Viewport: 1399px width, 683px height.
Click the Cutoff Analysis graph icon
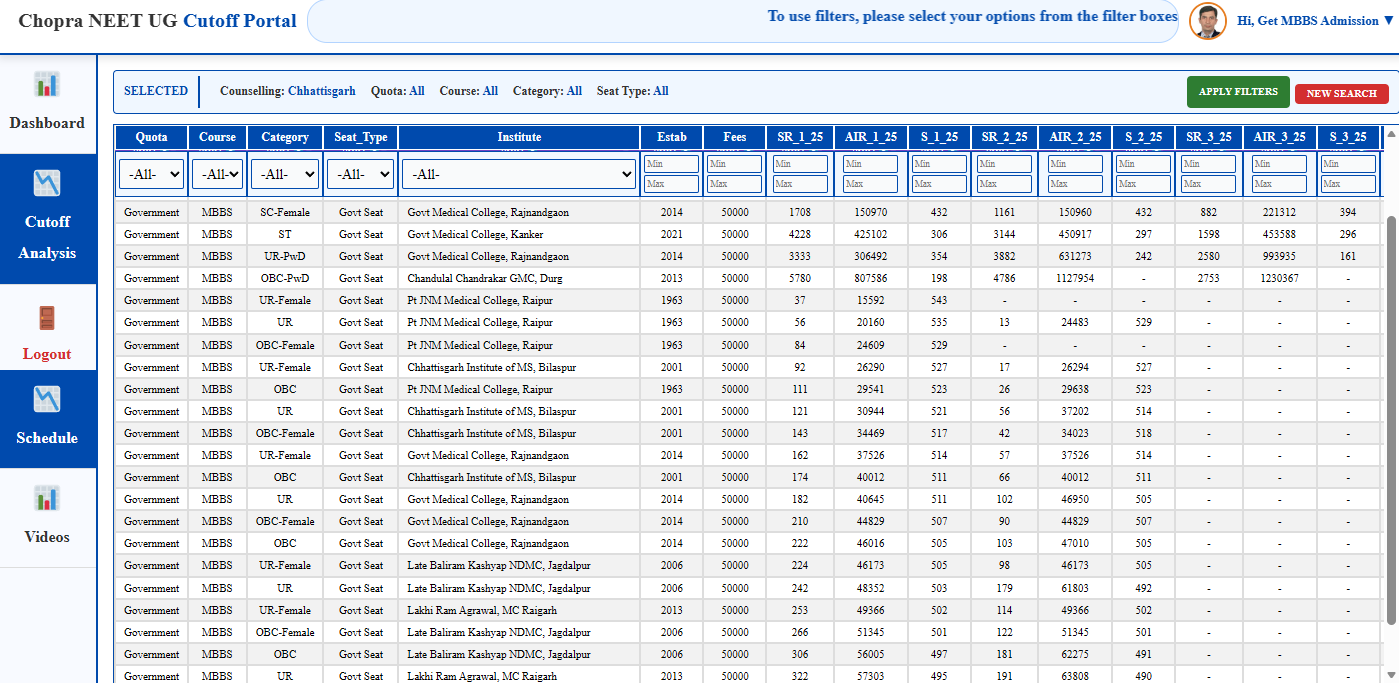pos(47,183)
